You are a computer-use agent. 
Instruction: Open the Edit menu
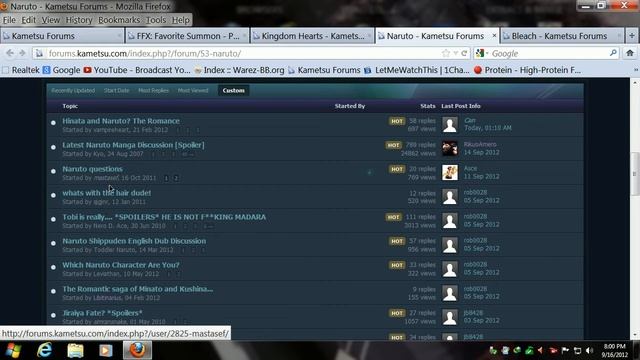pyautogui.click(x=28, y=20)
